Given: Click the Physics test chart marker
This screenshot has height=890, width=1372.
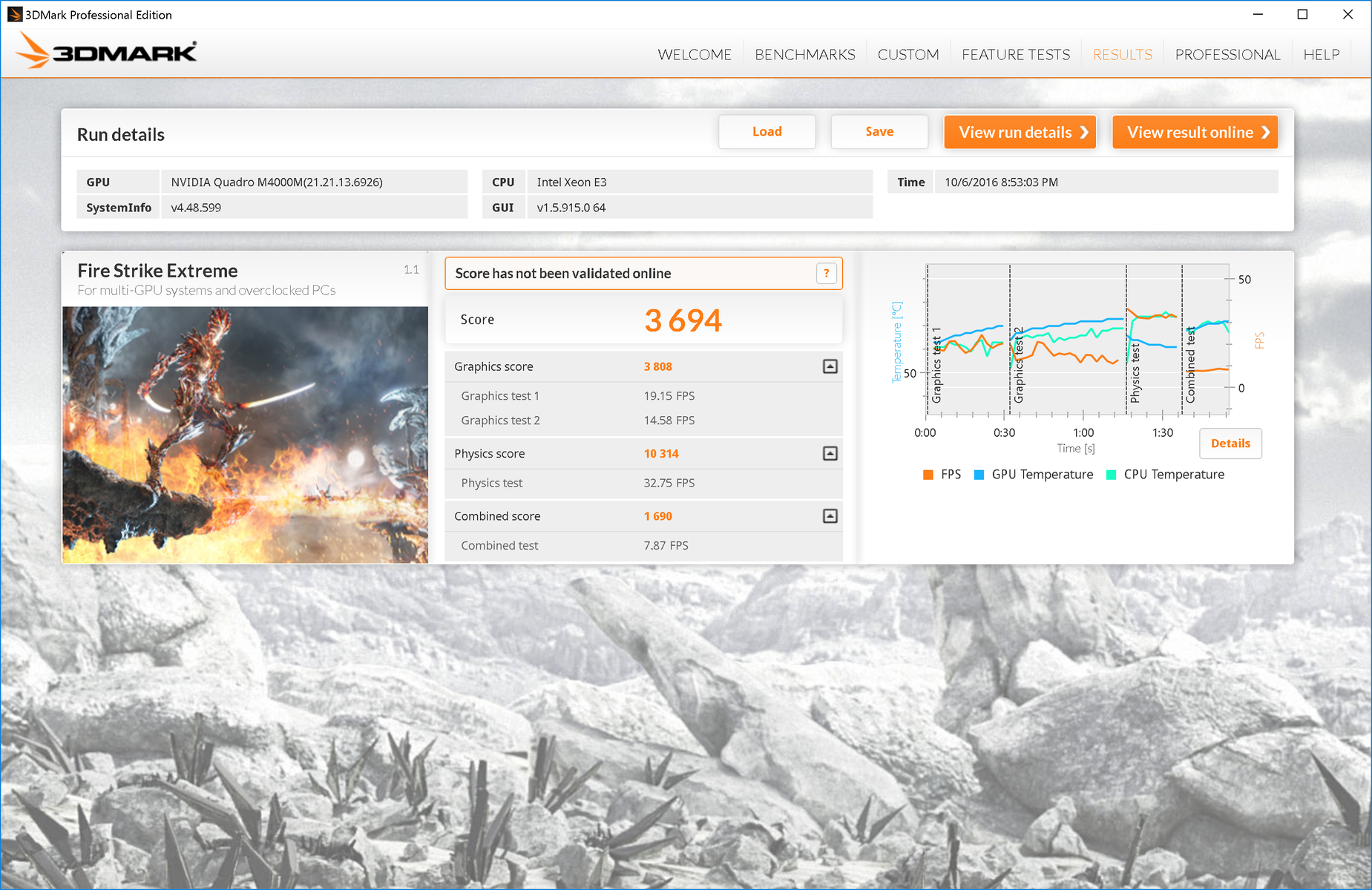Looking at the screenshot, I should coord(1135,373).
